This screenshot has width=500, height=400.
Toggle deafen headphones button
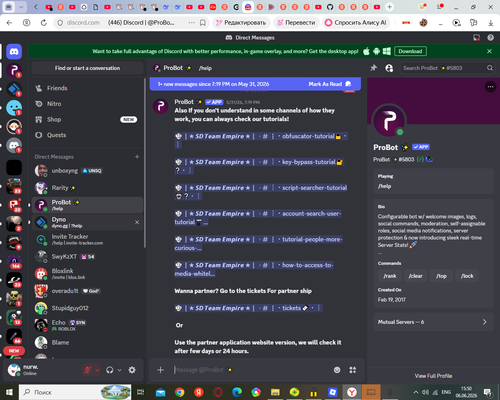click(109, 370)
